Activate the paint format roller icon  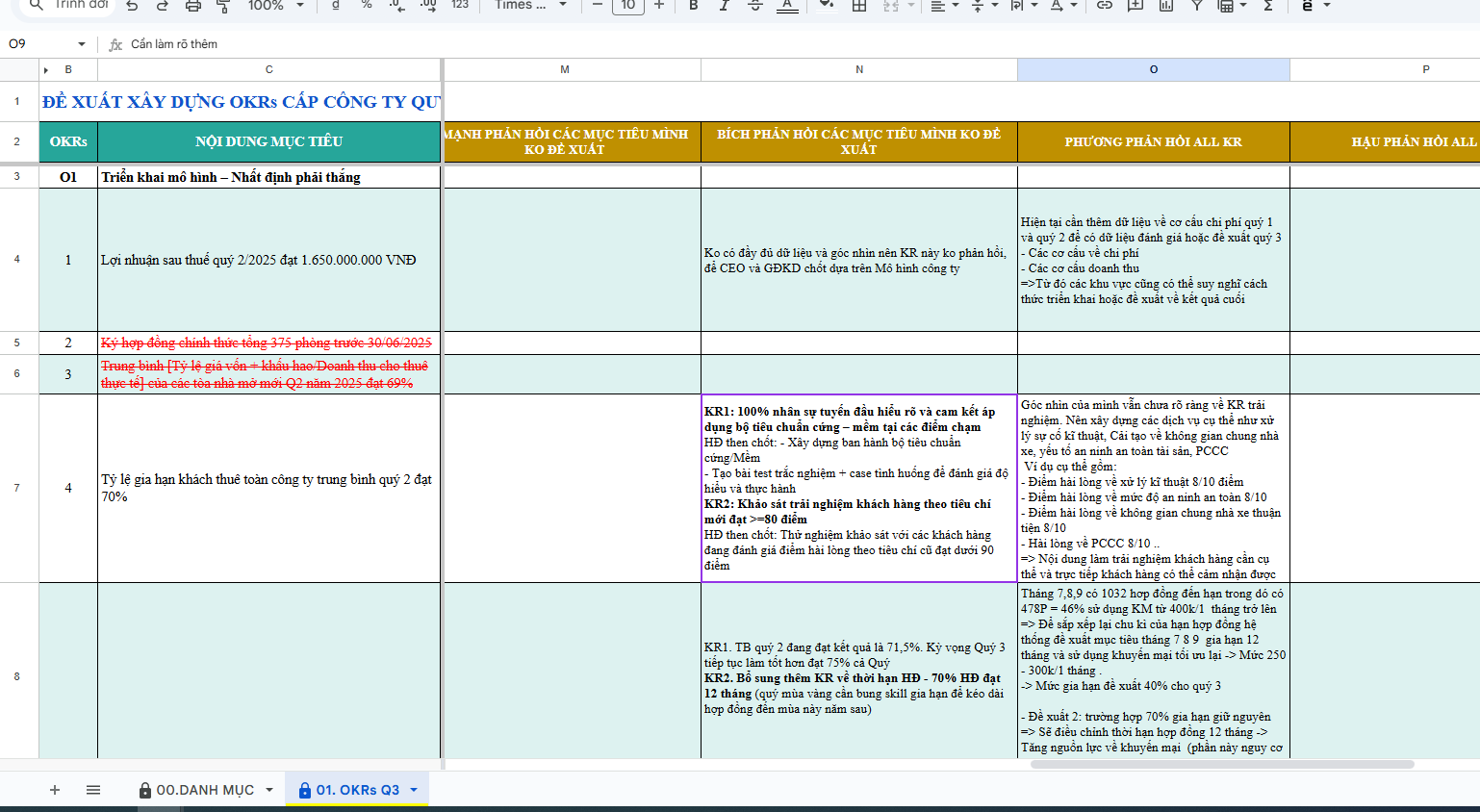coord(223,6)
